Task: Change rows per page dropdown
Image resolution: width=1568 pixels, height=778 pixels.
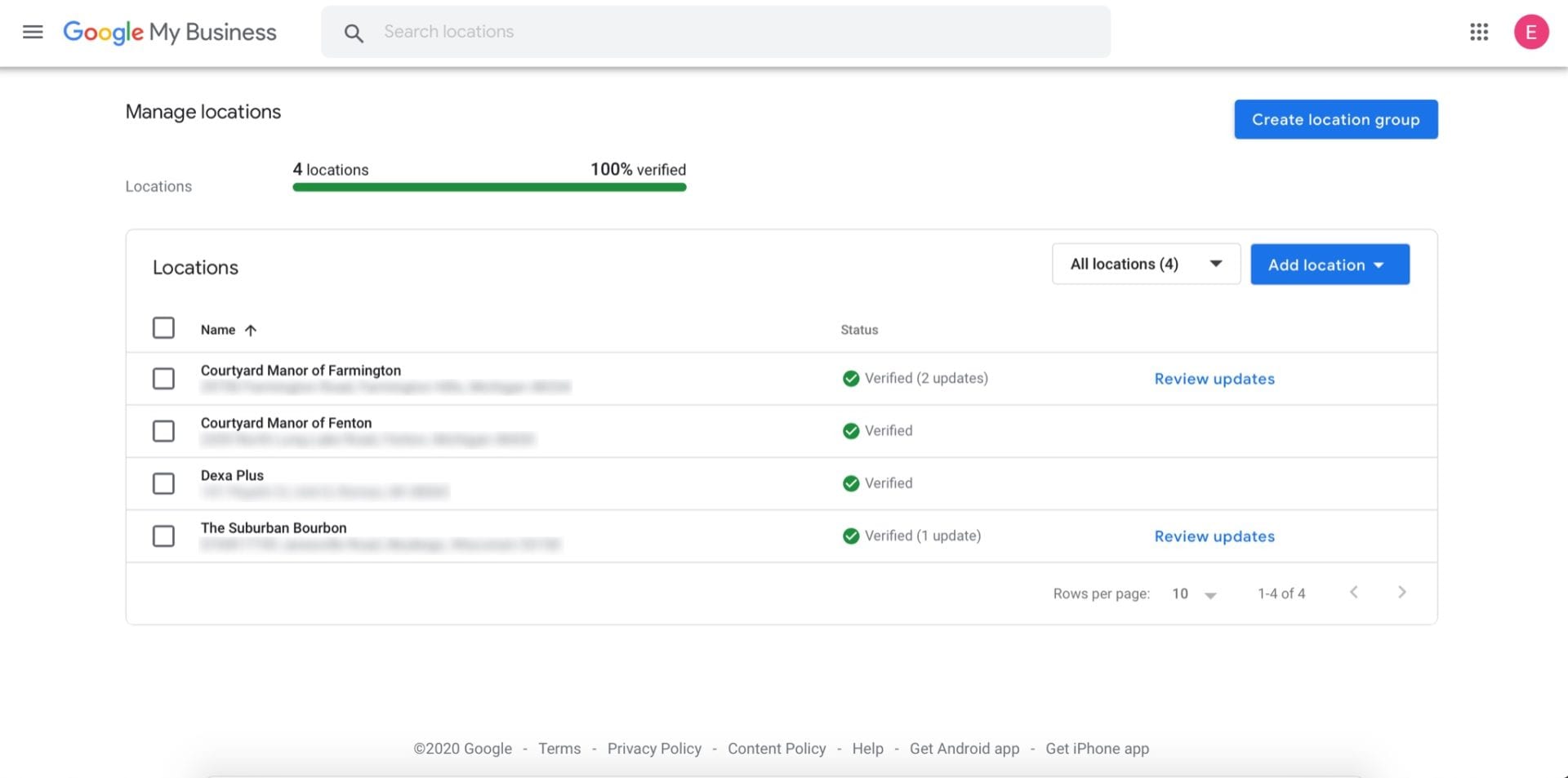Action: 1194,594
